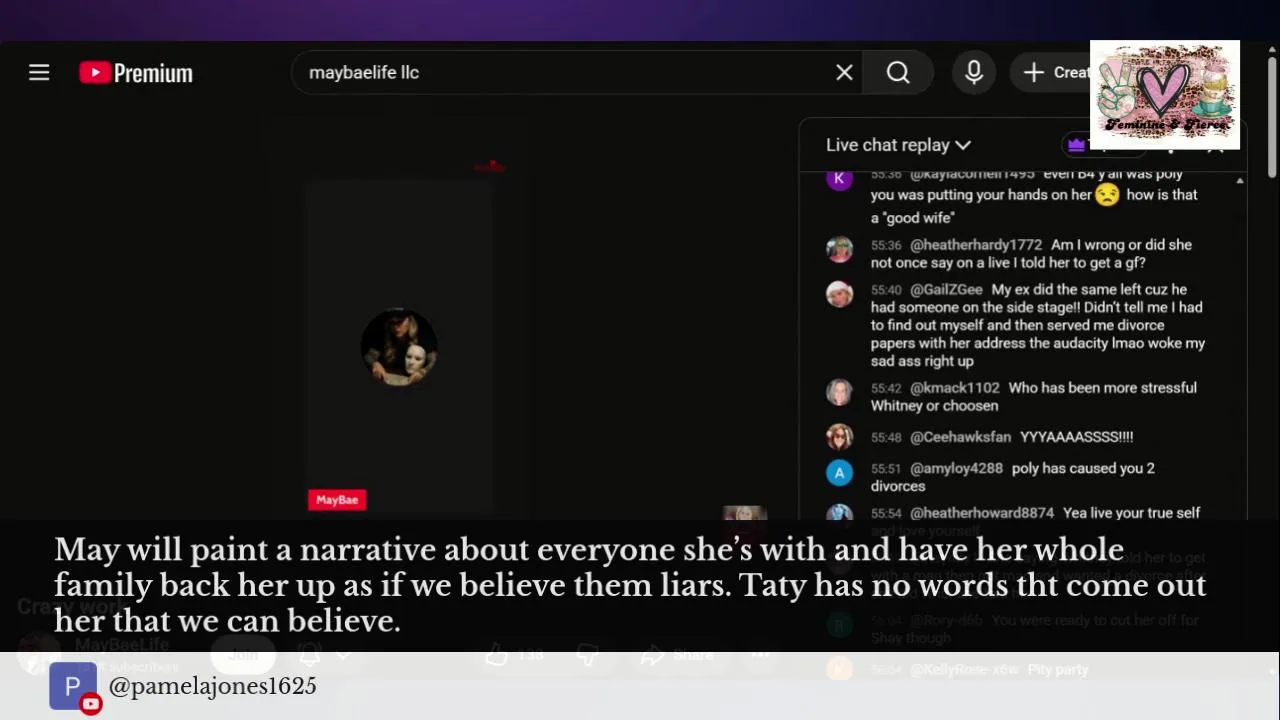Screen dimensions: 1280x720
Task: Click the disappointed emoji in the top chat message
Action: tap(1107, 195)
